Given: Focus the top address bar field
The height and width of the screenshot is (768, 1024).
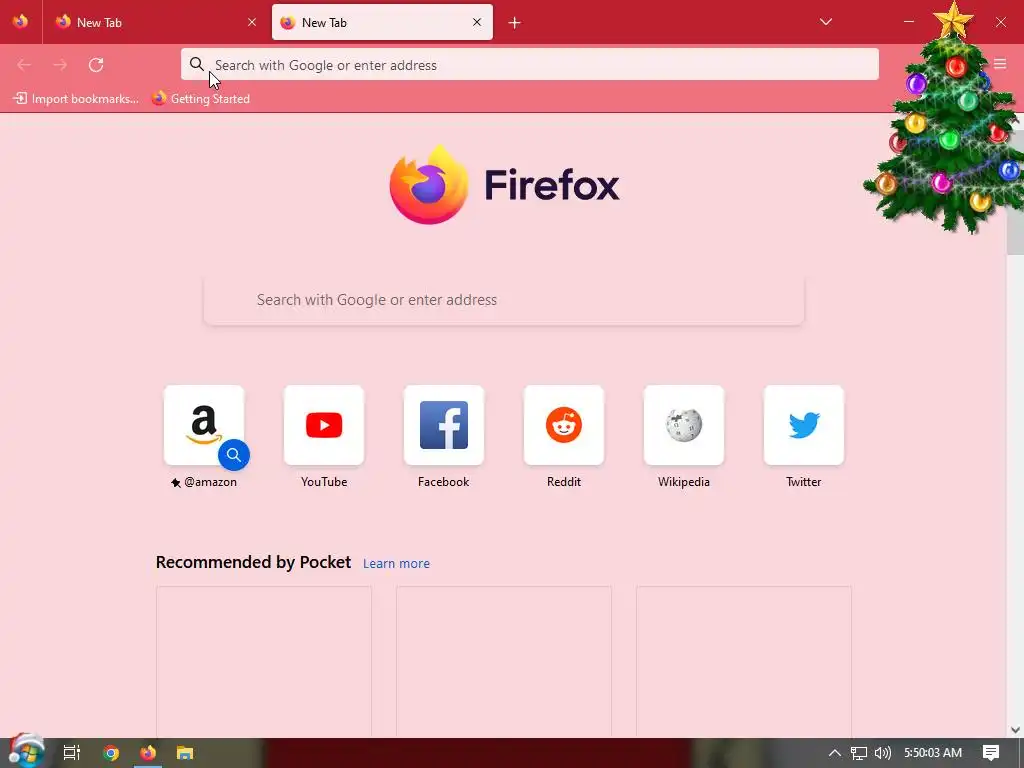Looking at the screenshot, I should (530, 64).
